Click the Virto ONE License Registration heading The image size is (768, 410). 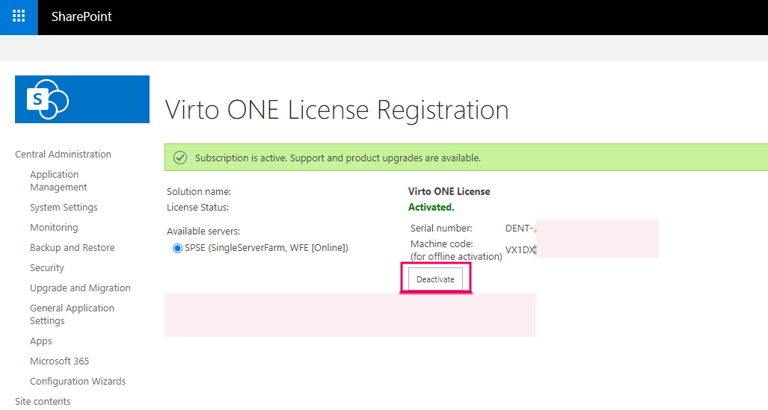click(x=337, y=110)
